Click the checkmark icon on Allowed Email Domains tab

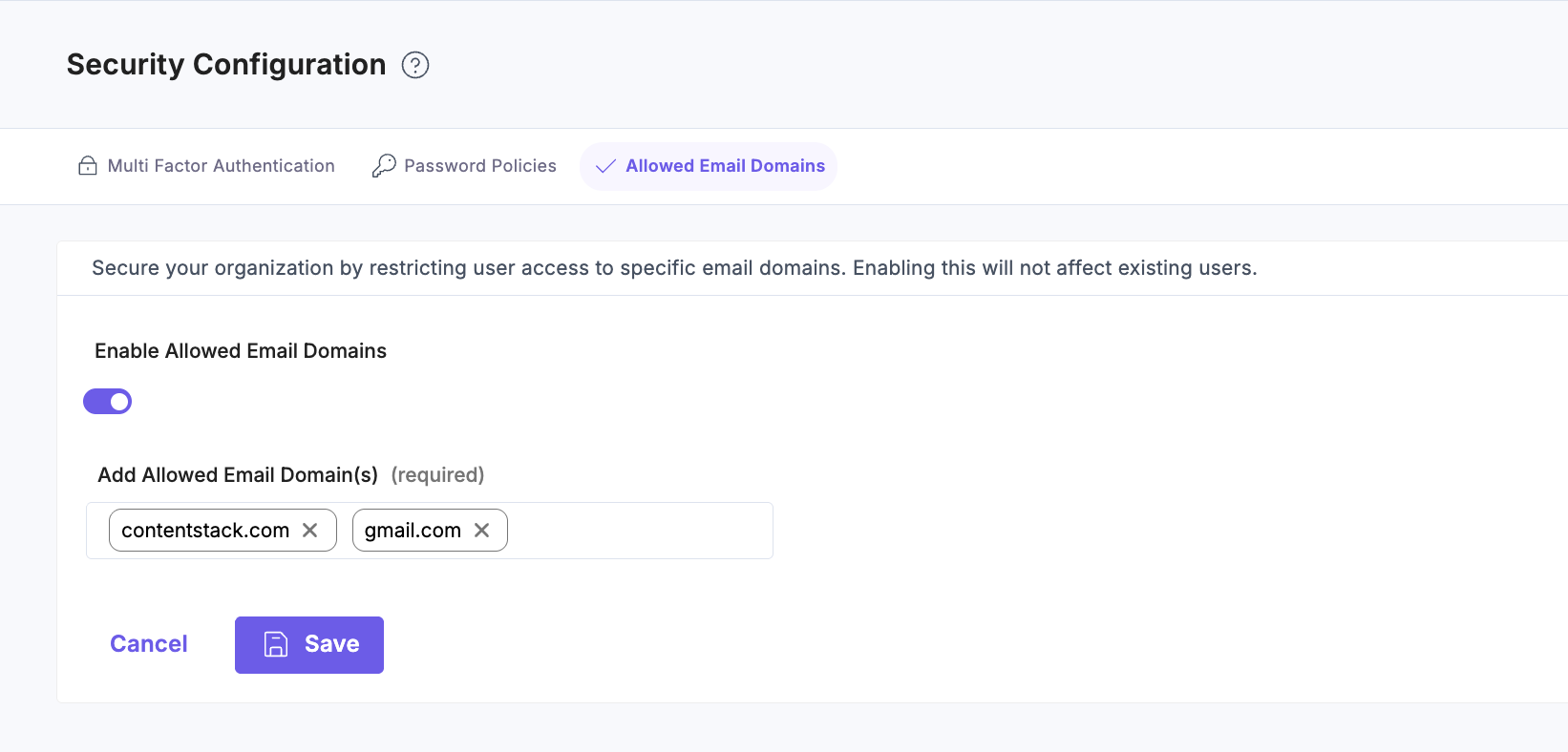[x=604, y=166]
